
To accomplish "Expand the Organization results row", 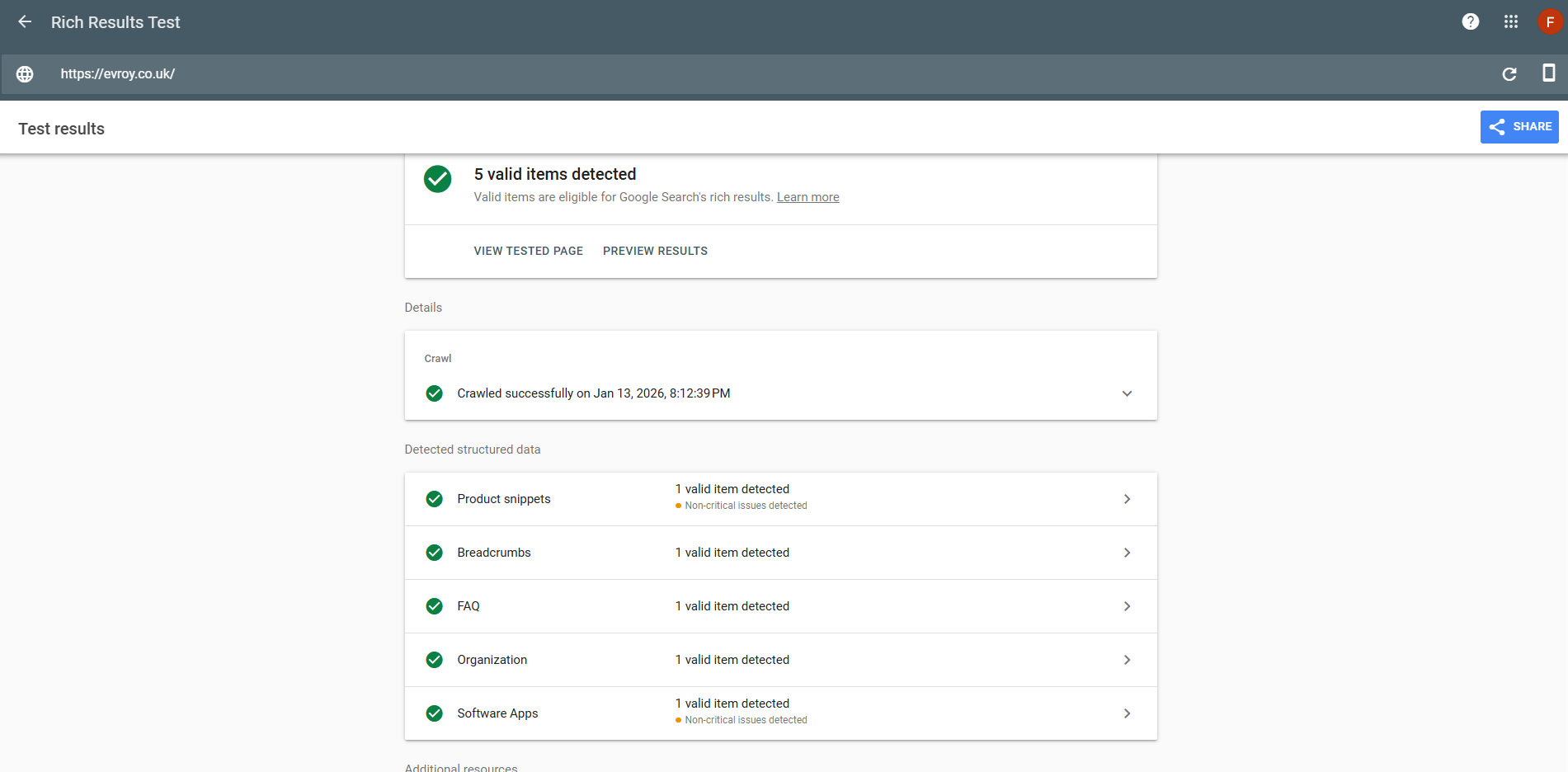I will coord(1127,659).
